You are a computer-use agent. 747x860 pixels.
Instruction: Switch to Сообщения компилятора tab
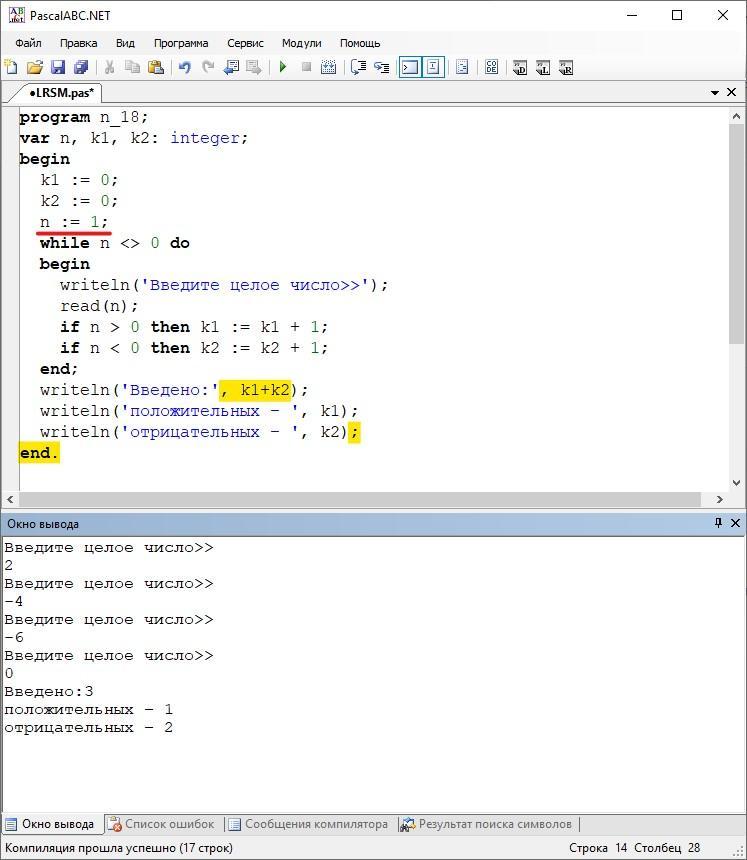click(x=308, y=824)
